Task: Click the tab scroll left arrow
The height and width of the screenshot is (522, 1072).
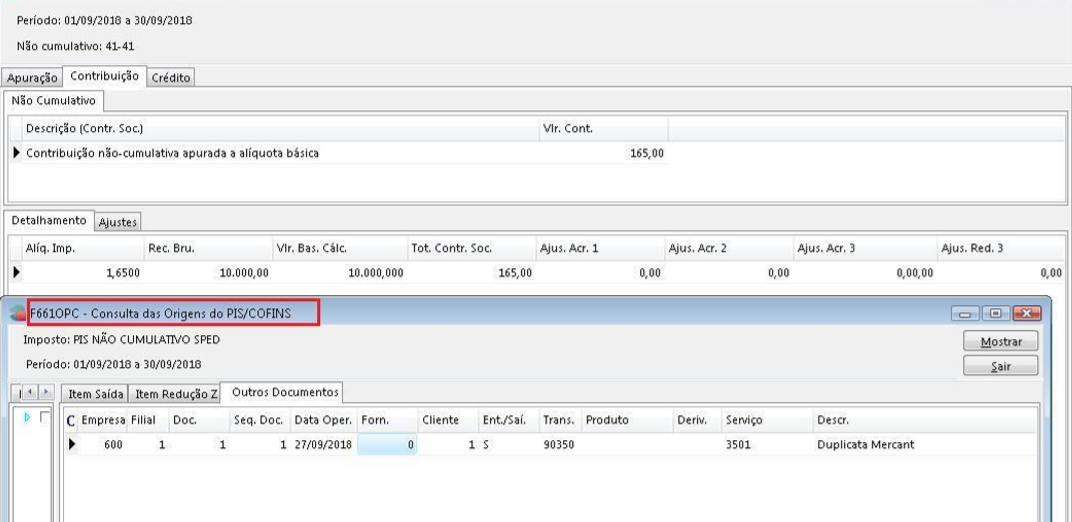Action: point(30,392)
